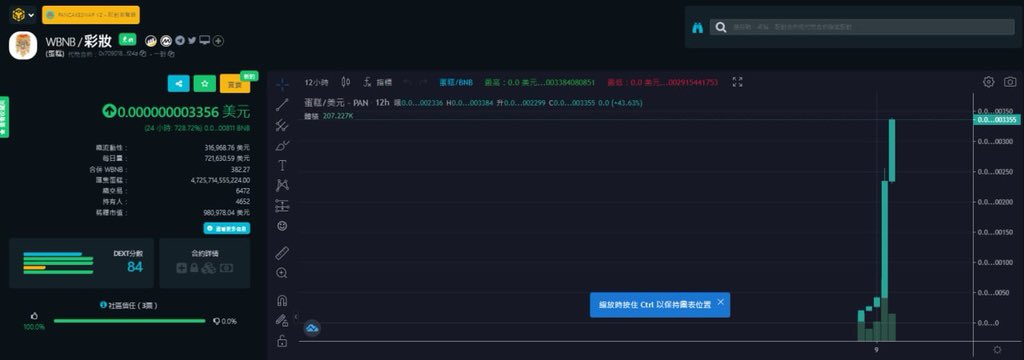Take a chart snapshot with camera icon
The image size is (1024, 360).
click(x=1010, y=82)
